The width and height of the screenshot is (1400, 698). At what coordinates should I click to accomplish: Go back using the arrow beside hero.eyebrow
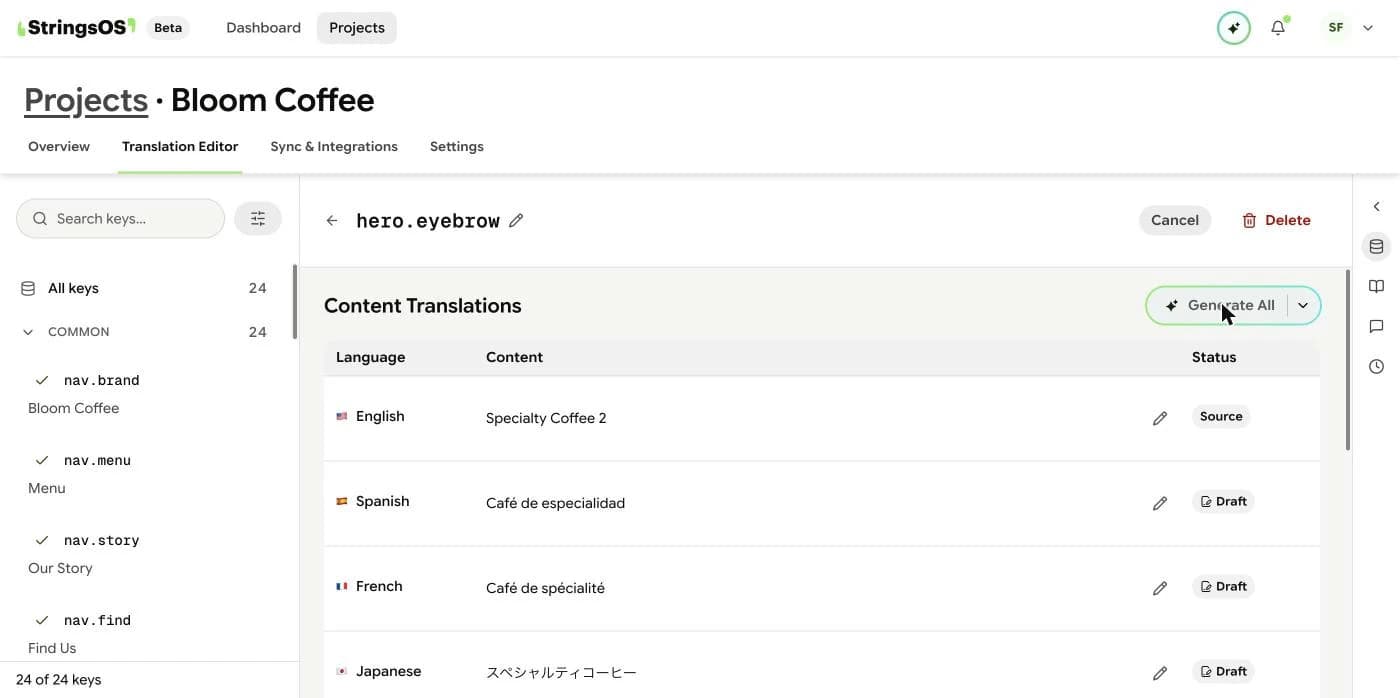tap(332, 221)
